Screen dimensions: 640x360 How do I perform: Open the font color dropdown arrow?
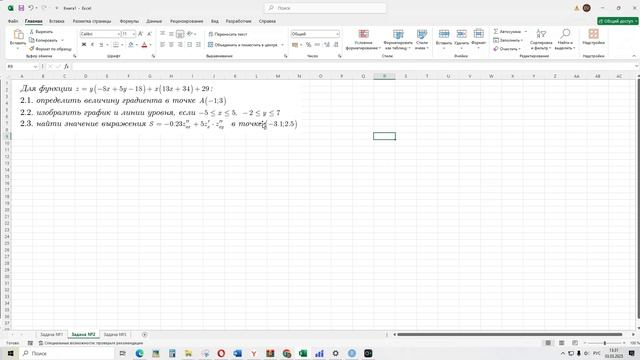pyautogui.click(x=151, y=45)
